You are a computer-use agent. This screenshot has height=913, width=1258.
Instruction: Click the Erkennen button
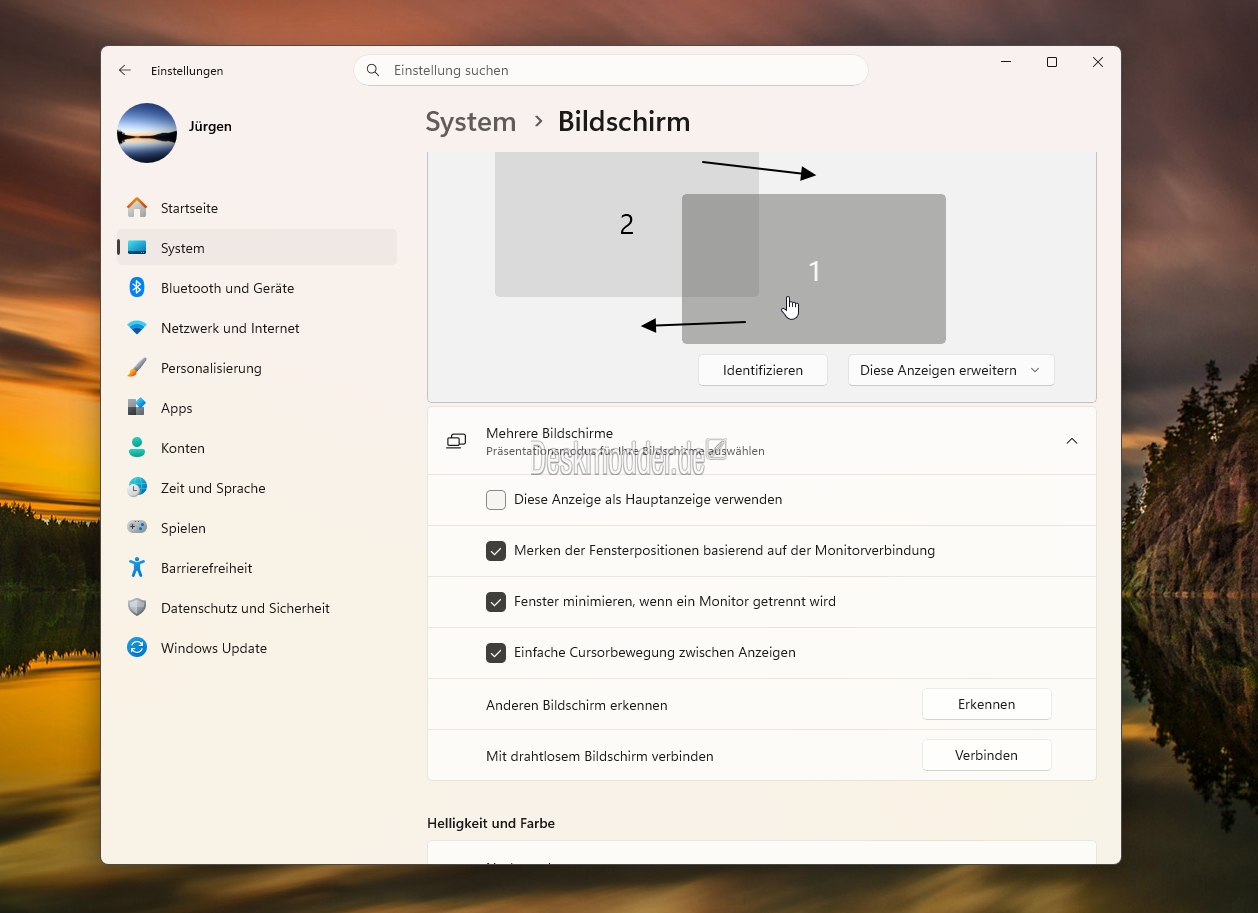(x=986, y=704)
